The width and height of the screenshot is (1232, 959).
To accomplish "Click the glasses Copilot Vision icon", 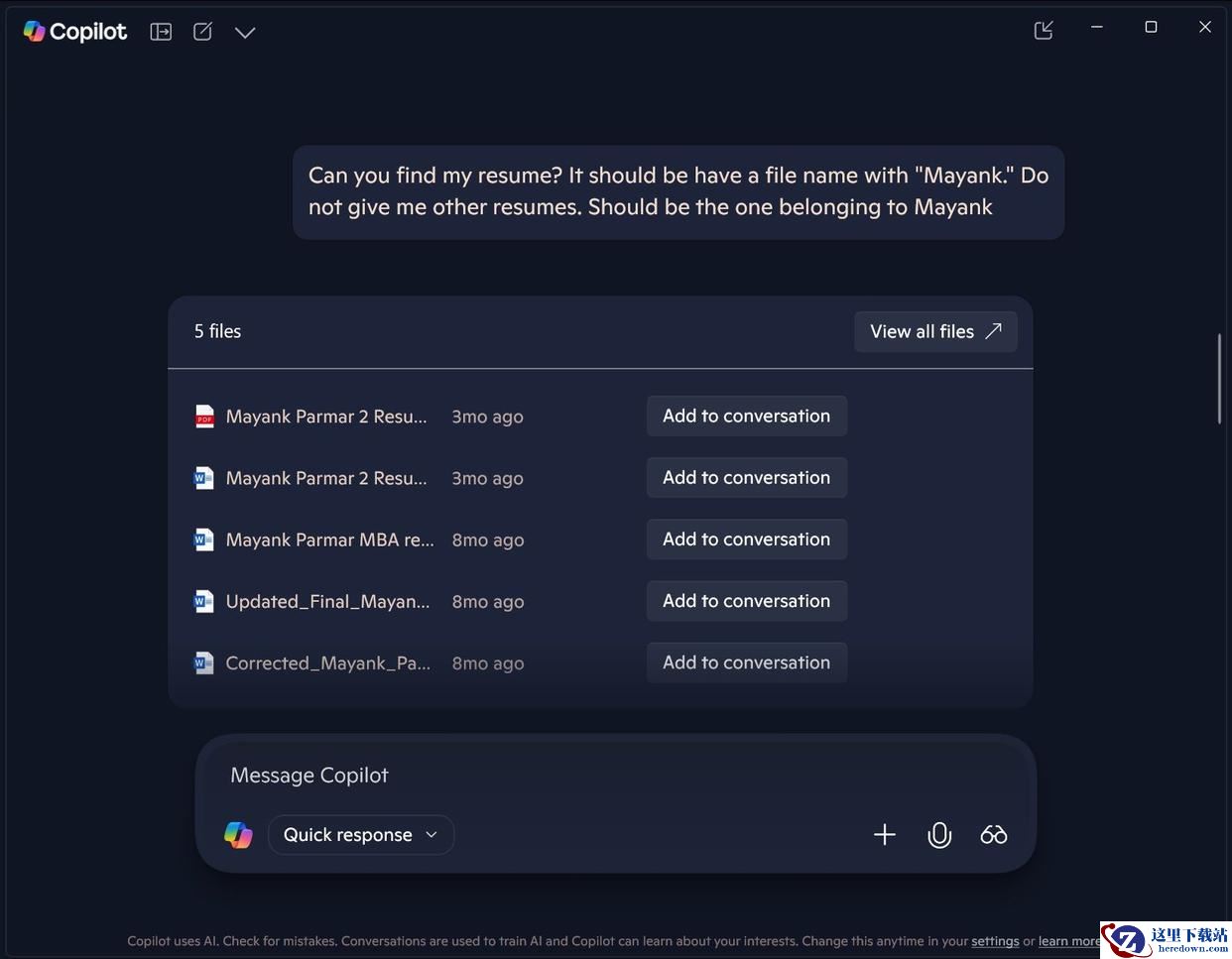I will pos(994,835).
